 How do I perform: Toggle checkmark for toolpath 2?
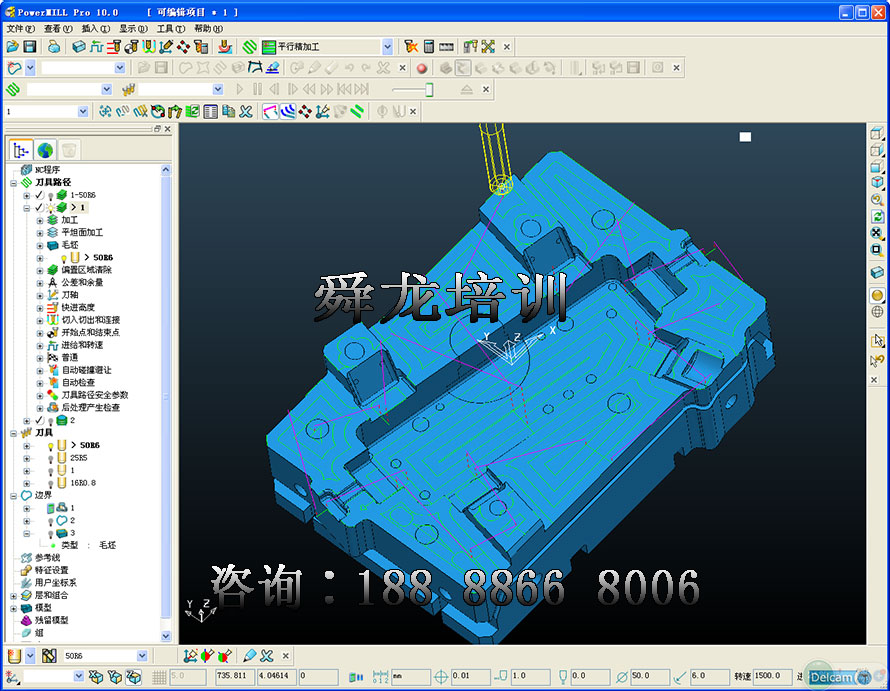point(39,420)
